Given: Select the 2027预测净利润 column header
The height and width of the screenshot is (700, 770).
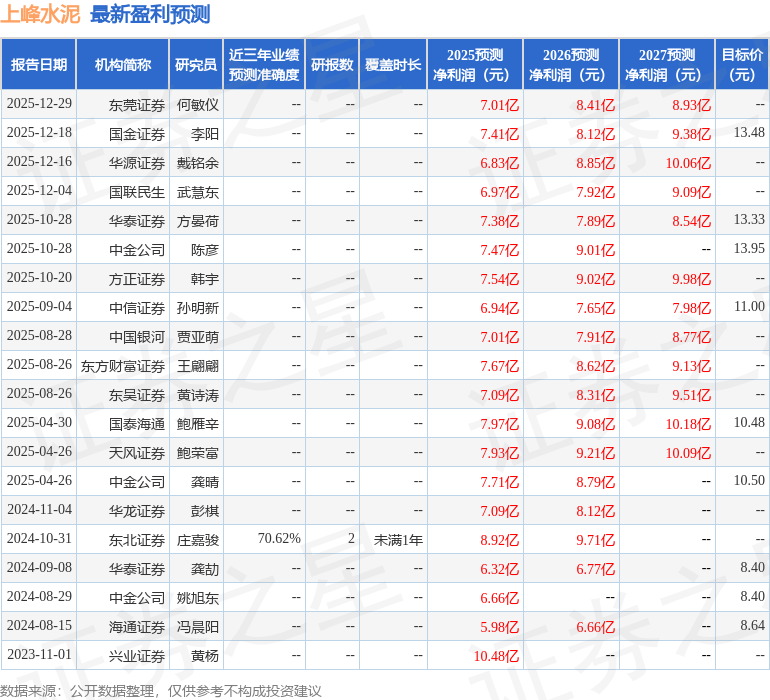Looking at the screenshot, I should tap(667, 65).
